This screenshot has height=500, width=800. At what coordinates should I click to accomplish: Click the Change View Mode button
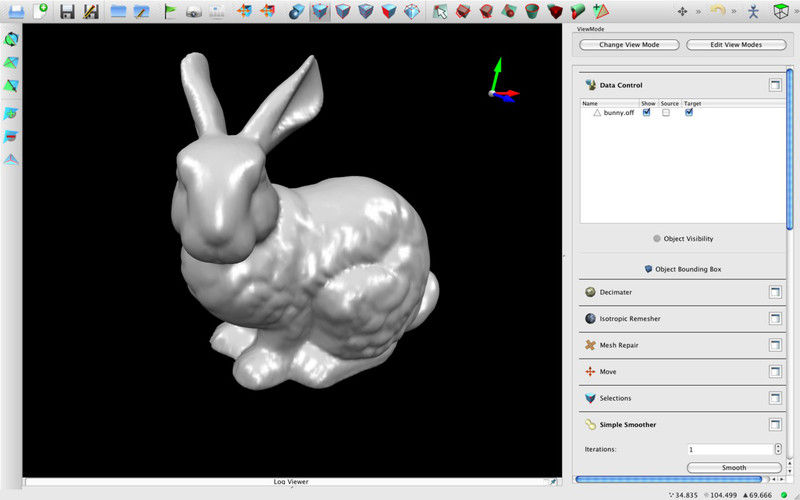click(x=629, y=44)
